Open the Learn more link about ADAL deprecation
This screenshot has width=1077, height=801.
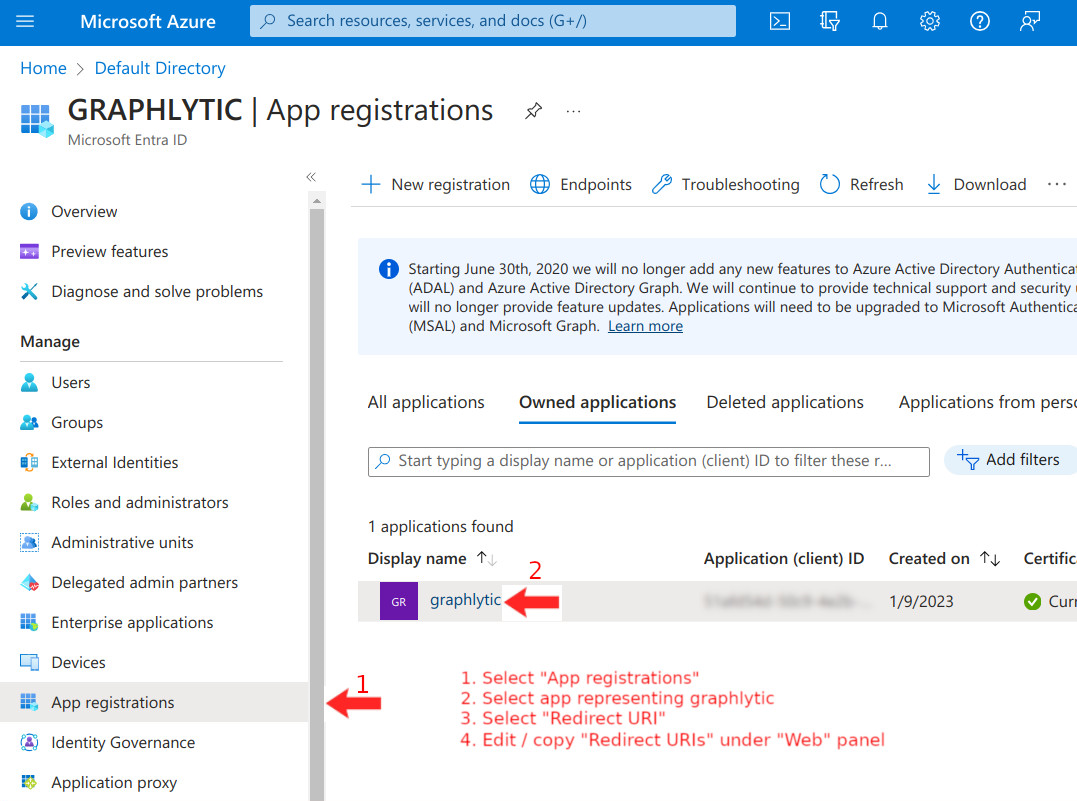(x=645, y=325)
